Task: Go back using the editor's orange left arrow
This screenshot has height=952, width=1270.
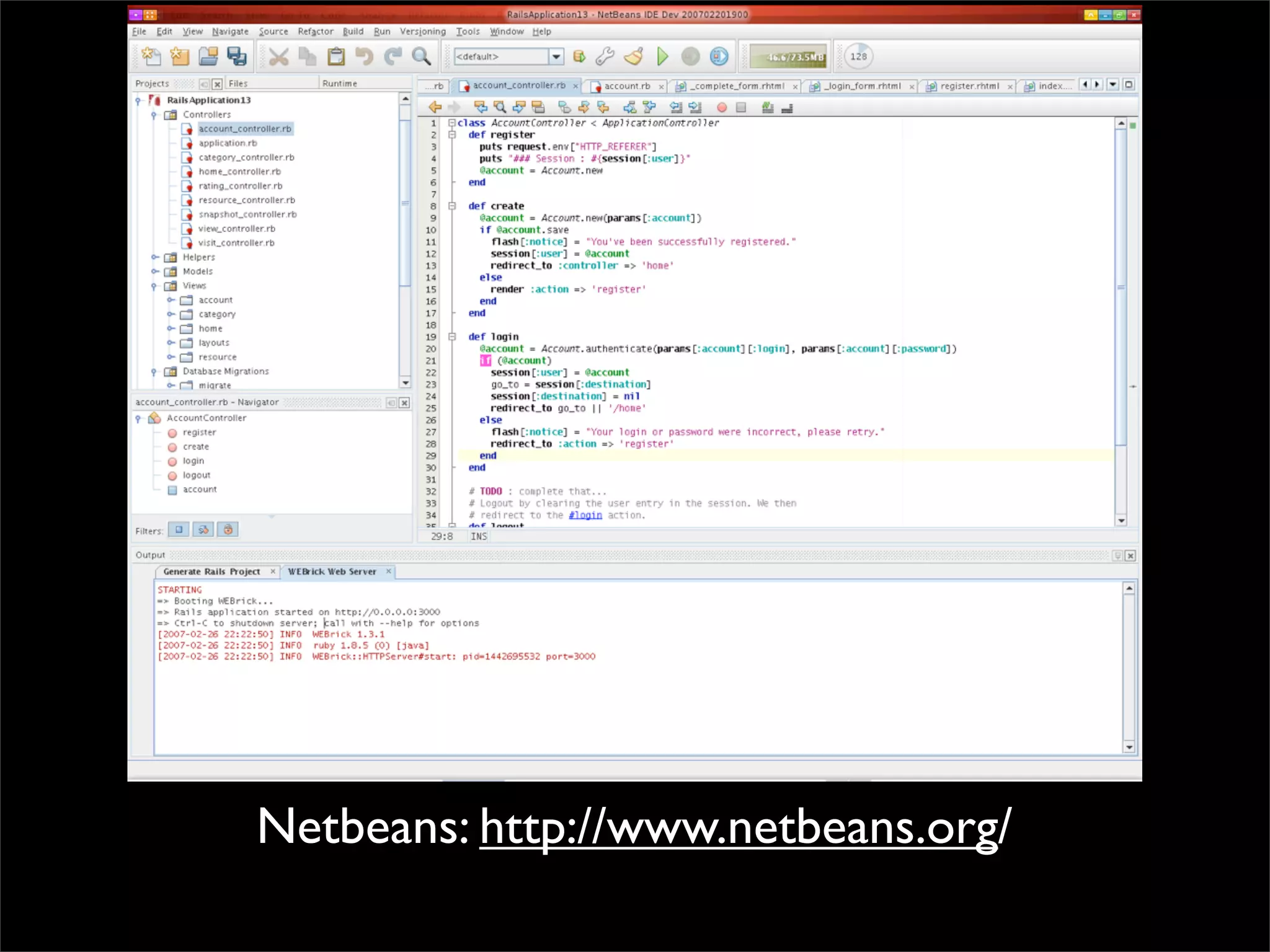Action: click(435, 107)
